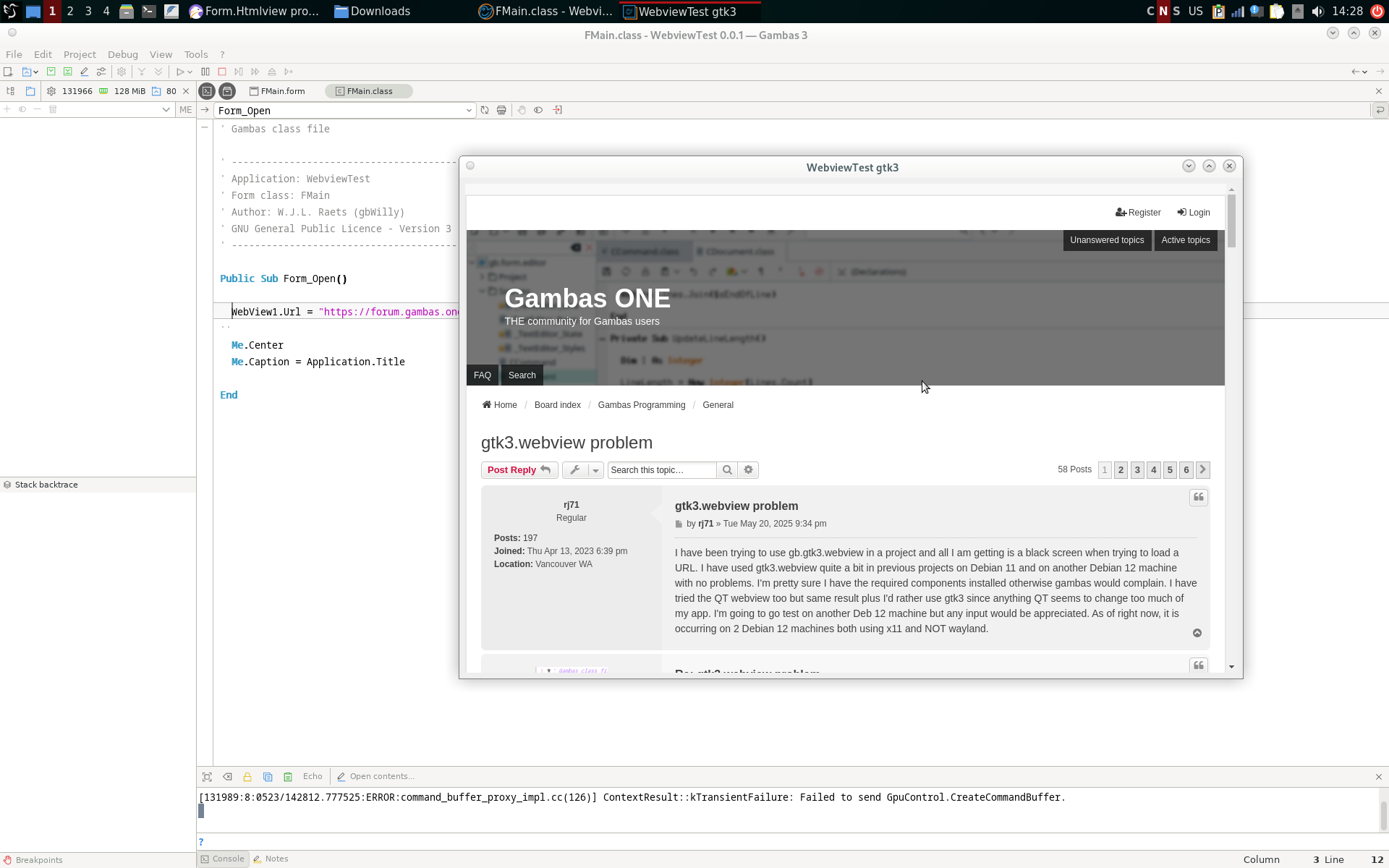1389x868 pixels.
Task: Toggle the eye watch icon in editor toolbar
Action: click(x=538, y=110)
